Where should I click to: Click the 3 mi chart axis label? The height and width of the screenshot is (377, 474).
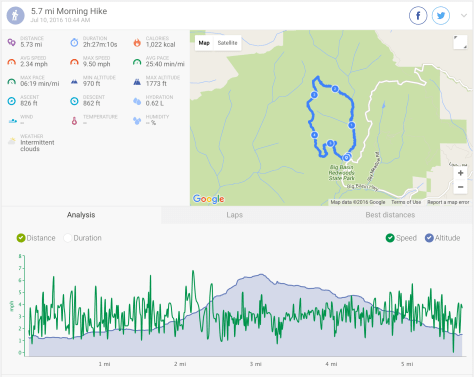pyautogui.click(x=256, y=364)
